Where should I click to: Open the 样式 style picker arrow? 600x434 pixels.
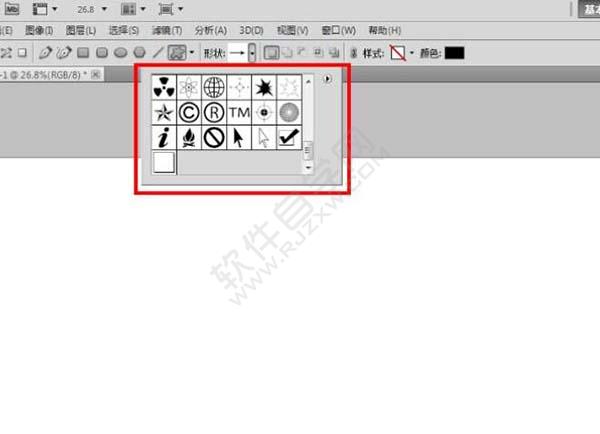(412, 53)
